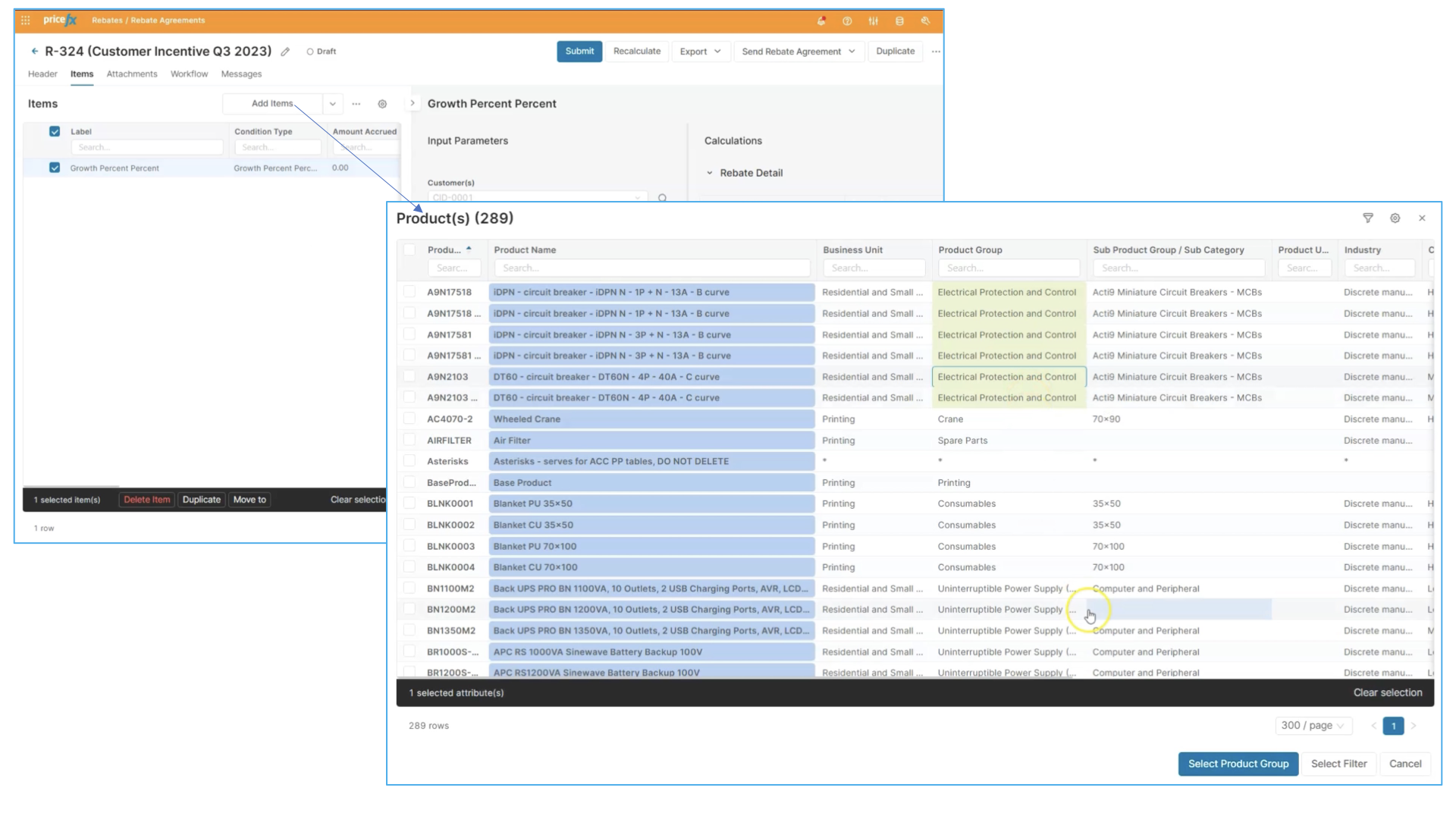
Task: Click the Select Filter button
Action: click(1338, 764)
